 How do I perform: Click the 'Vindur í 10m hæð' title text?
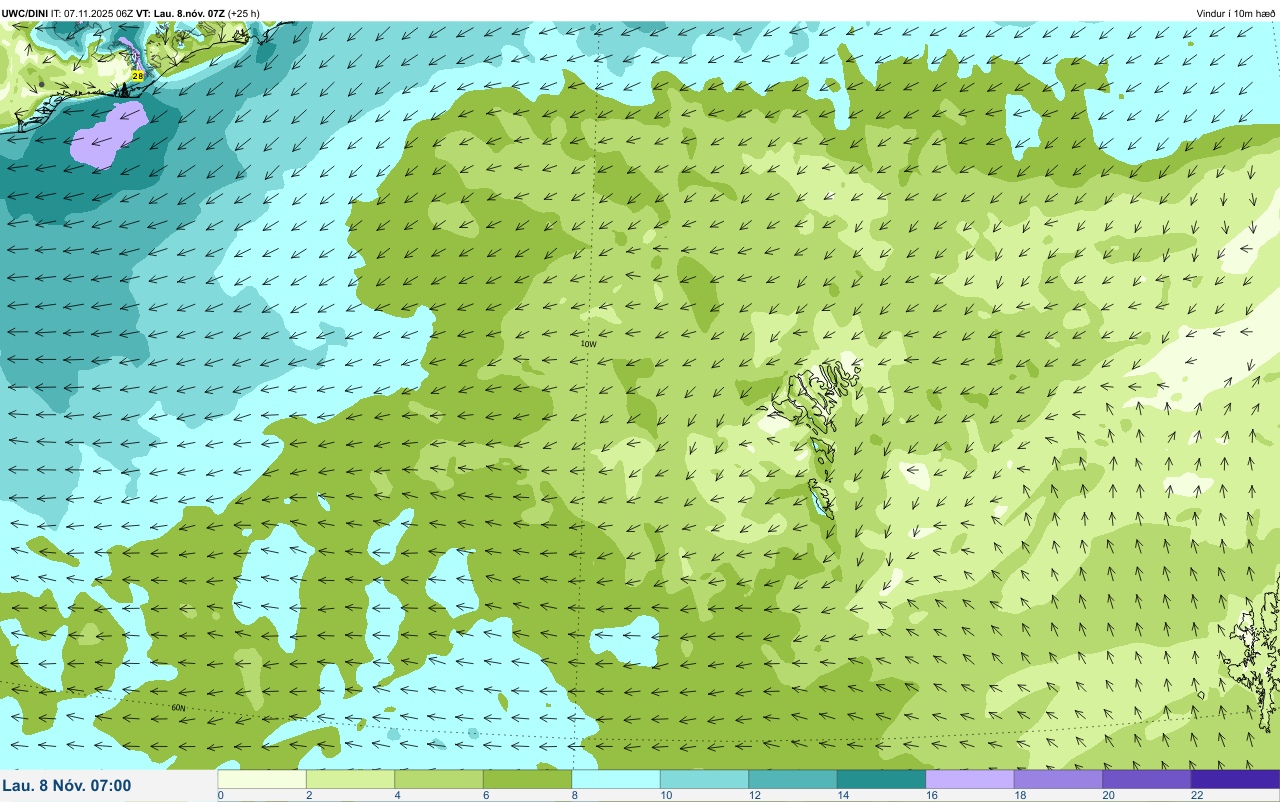[x=1236, y=13]
